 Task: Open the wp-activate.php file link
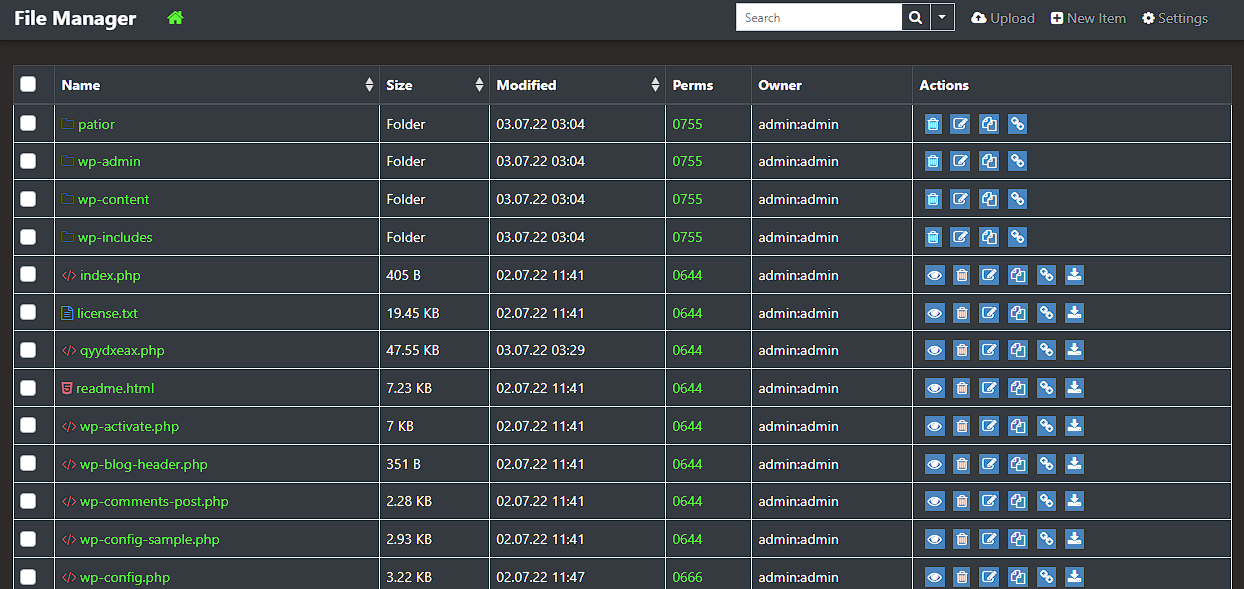129,426
